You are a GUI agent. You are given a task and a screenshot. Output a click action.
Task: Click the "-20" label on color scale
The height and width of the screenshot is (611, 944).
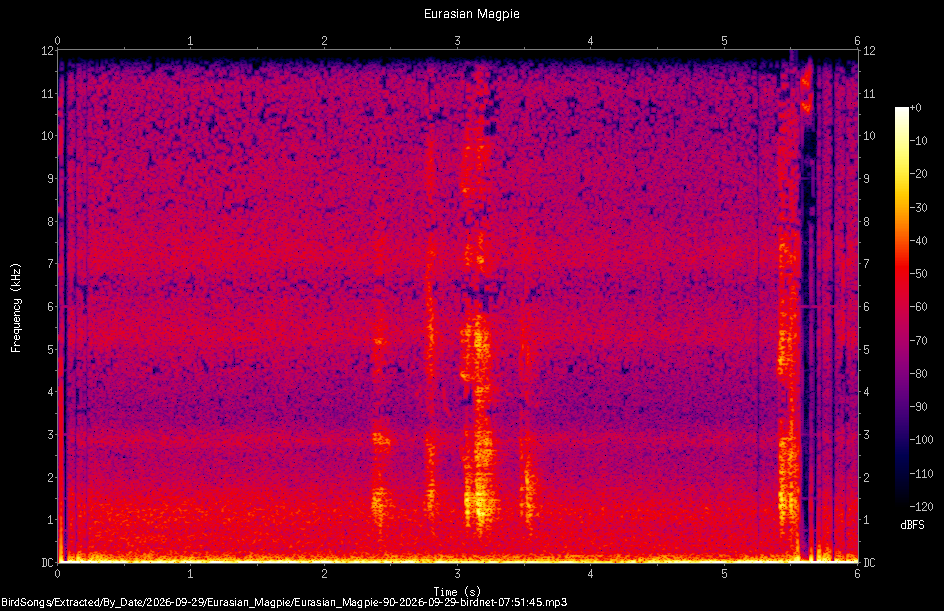click(918, 174)
